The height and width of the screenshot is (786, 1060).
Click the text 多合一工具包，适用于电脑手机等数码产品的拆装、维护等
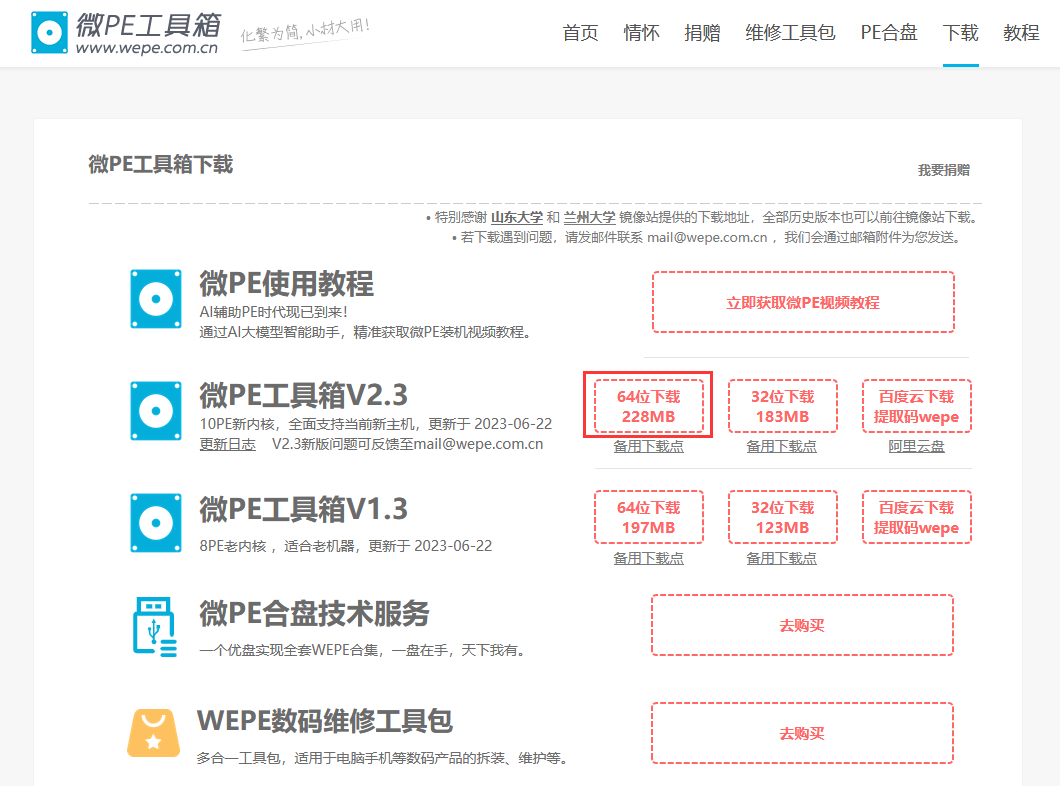(x=382, y=758)
